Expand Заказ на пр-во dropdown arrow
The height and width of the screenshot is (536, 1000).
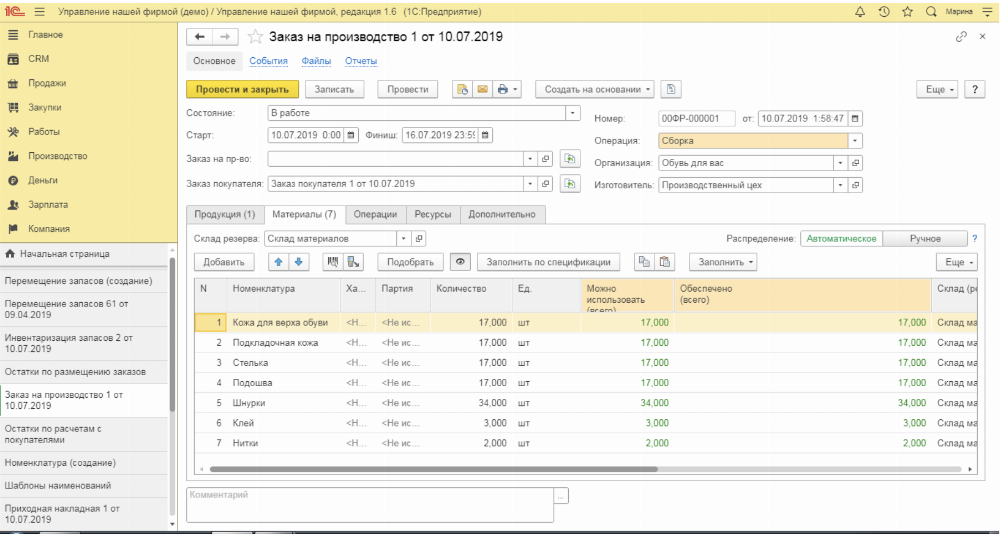pyautogui.click(x=531, y=159)
